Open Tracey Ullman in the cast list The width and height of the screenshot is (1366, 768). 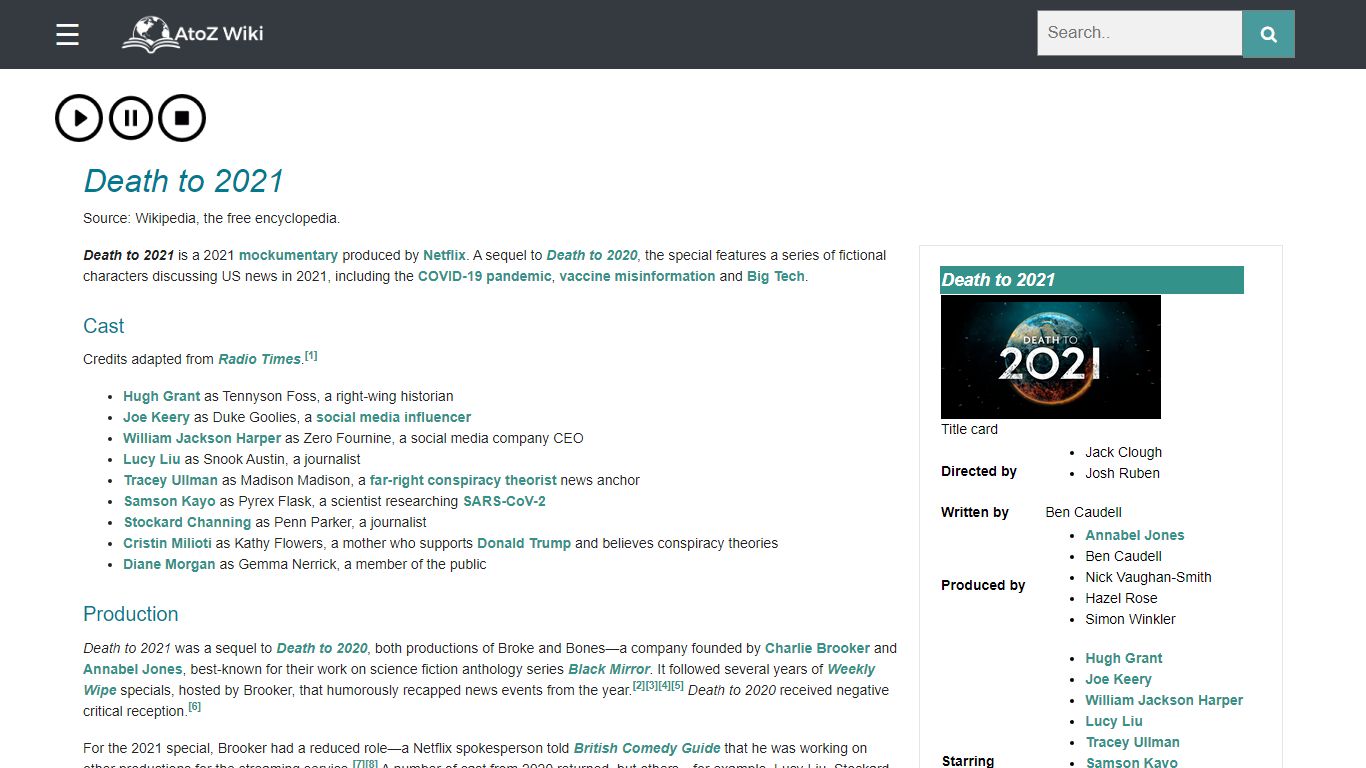pos(170,480)
